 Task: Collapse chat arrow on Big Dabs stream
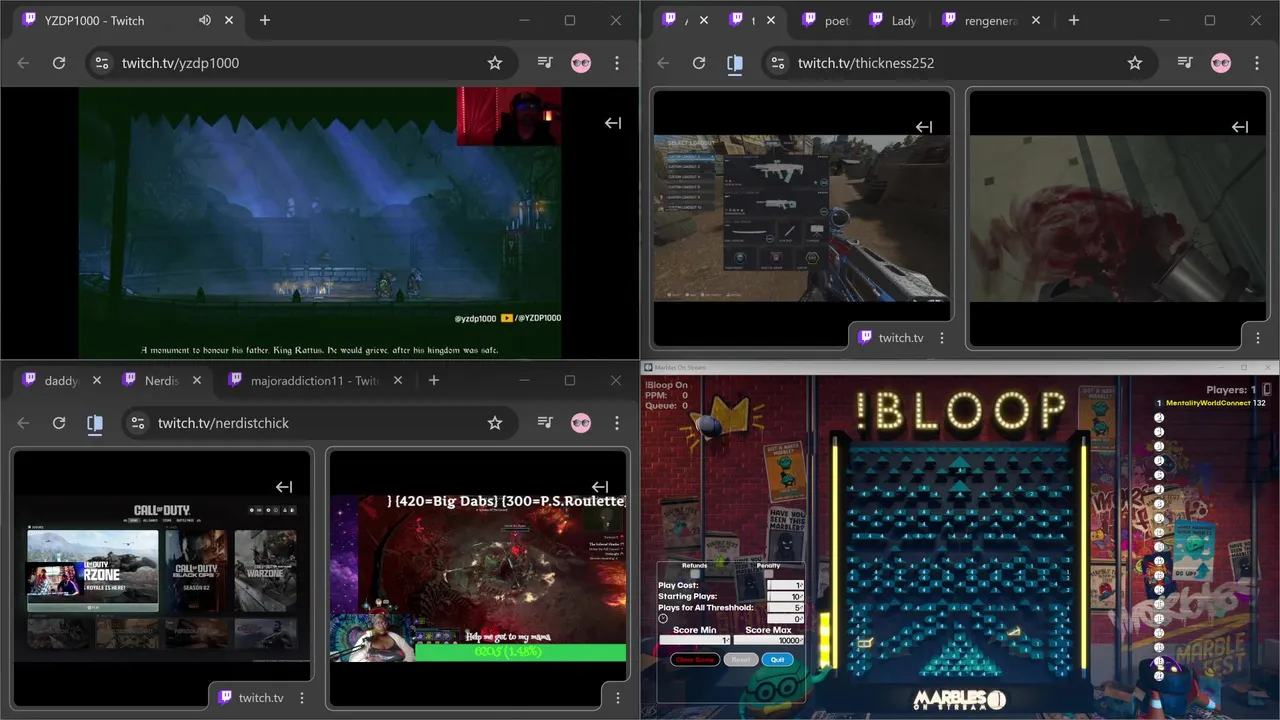click(600, 487)
